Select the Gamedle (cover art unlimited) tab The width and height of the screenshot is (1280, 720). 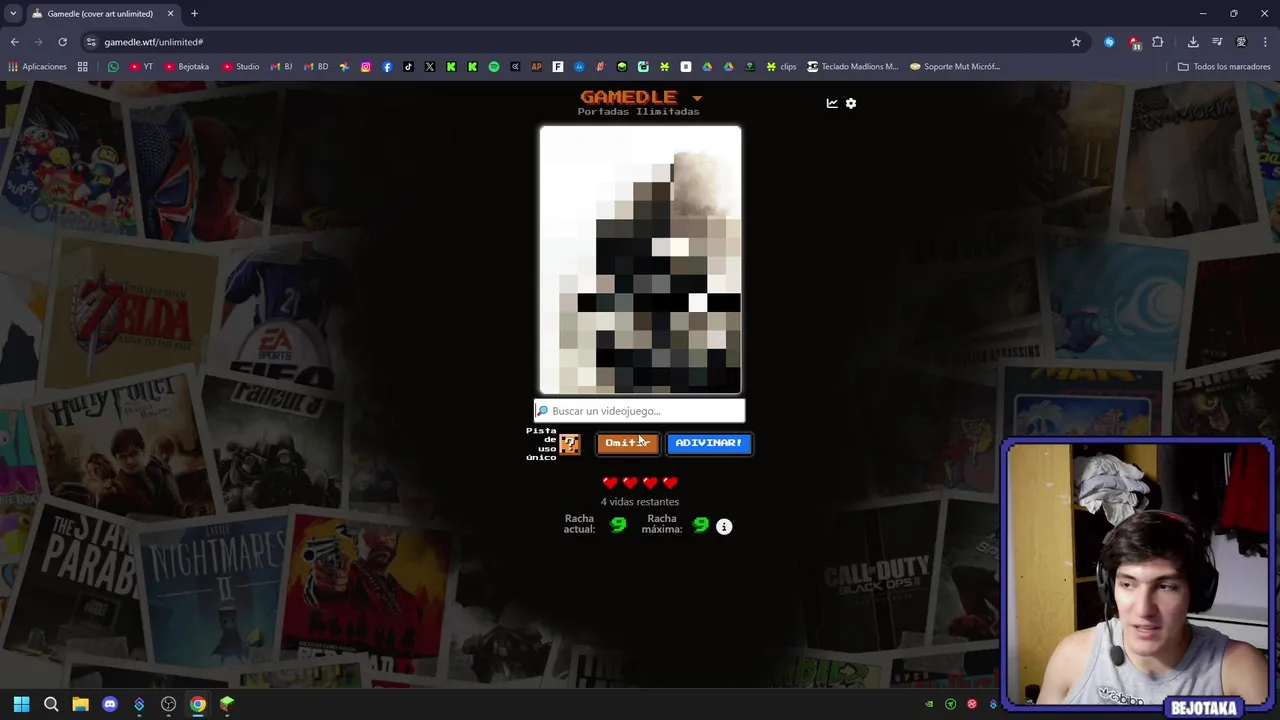(100, 14)
